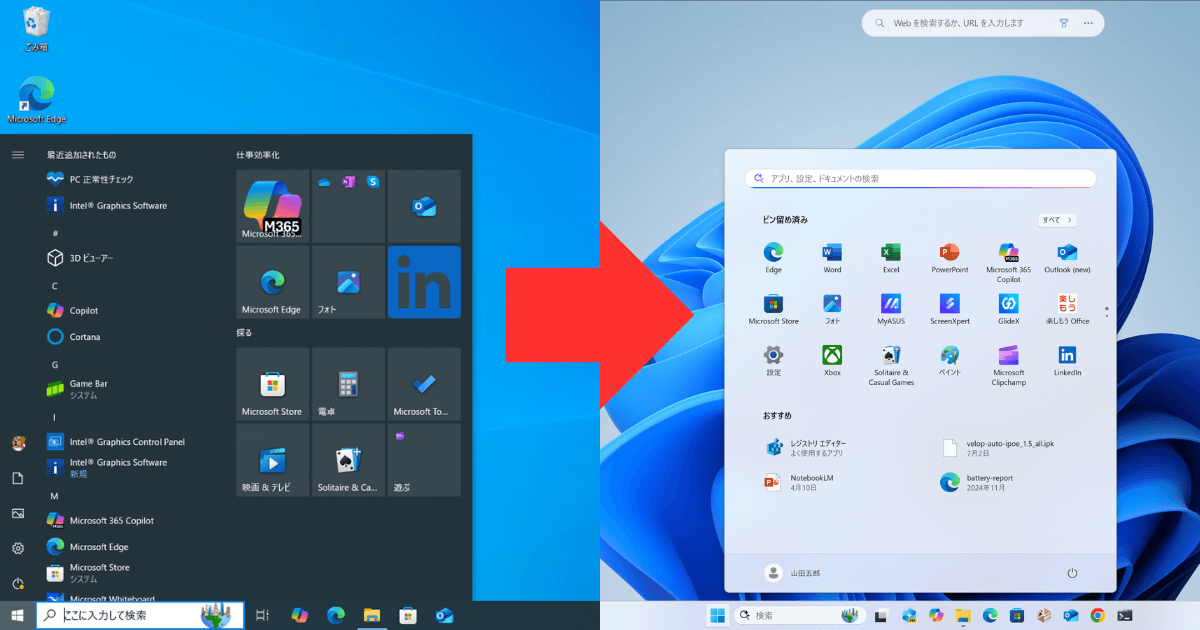Expand the Windows 10 Start hamburger menu
This screenshot has height=630, width=1200.
(18, 154)
